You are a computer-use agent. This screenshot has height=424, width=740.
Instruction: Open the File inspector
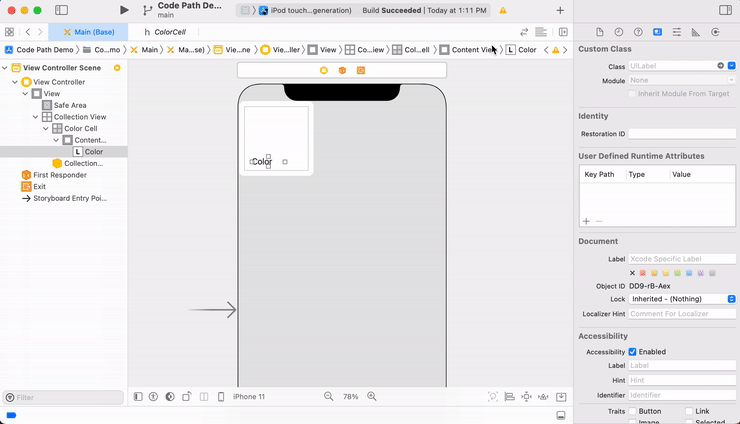(x=599, y=32)
